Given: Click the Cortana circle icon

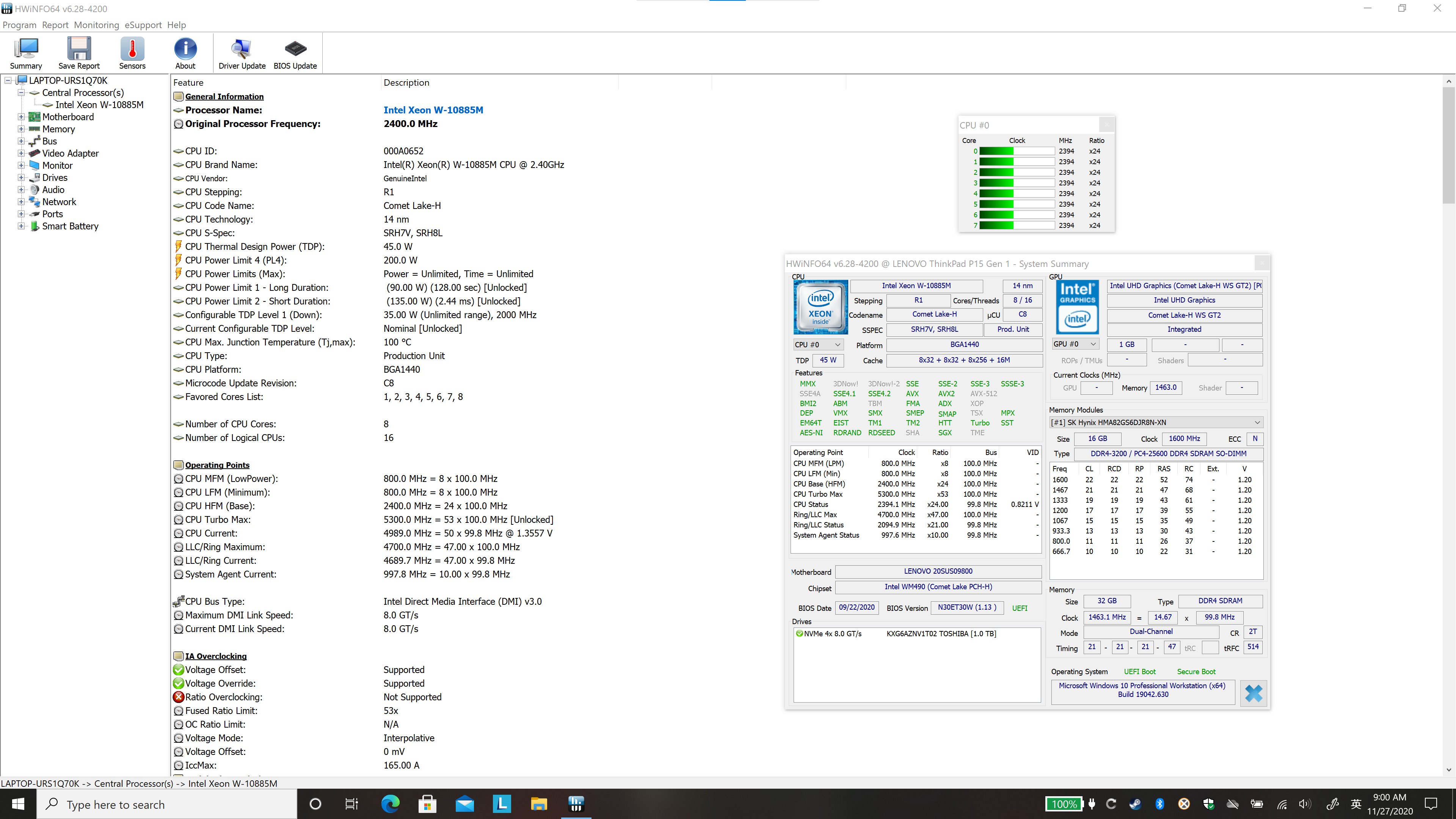Looking at the screenshot, I should coord(315,804).
